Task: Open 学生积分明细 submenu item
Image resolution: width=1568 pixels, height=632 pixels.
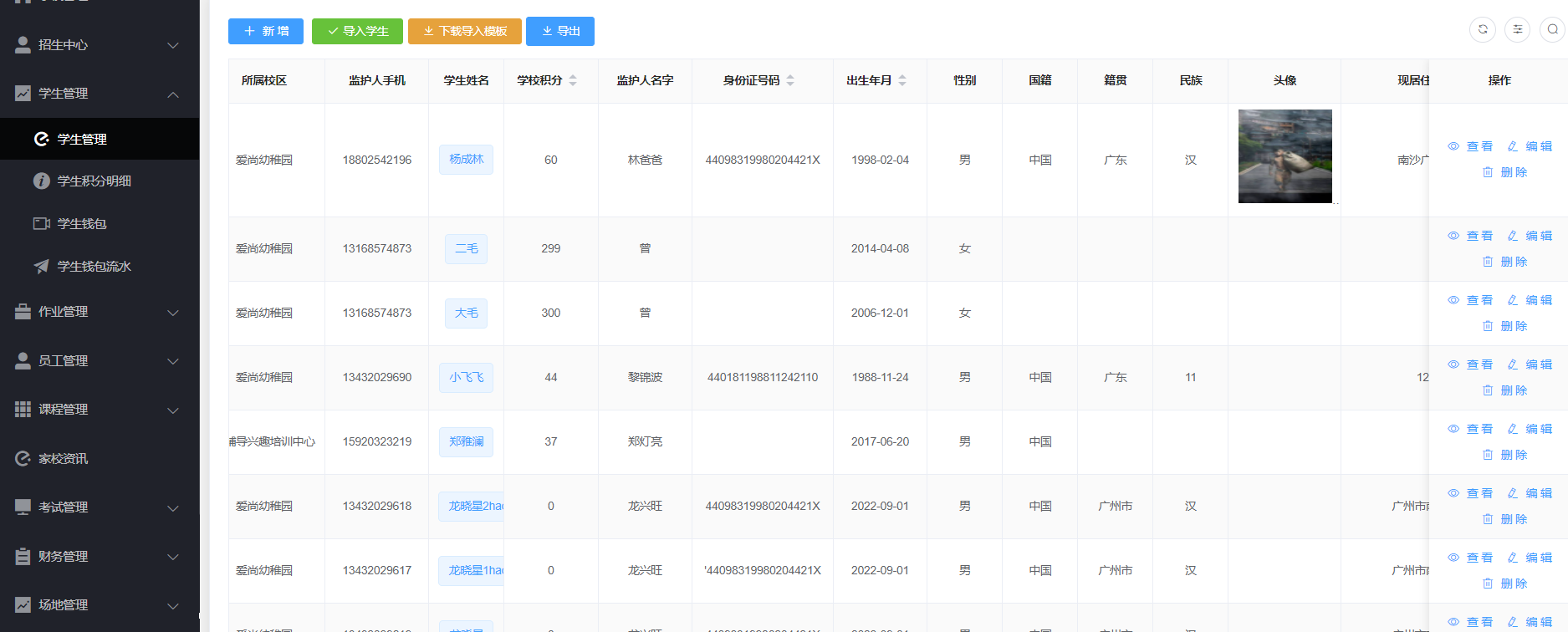Action: click(x=100, y=181)
